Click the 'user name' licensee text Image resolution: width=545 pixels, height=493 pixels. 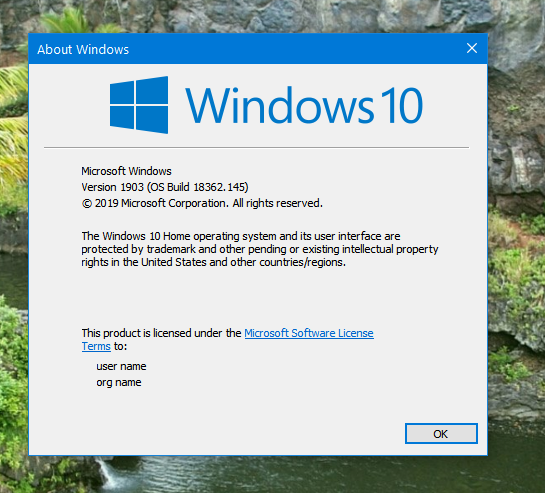pyautogui.click(x=121, y=366)
